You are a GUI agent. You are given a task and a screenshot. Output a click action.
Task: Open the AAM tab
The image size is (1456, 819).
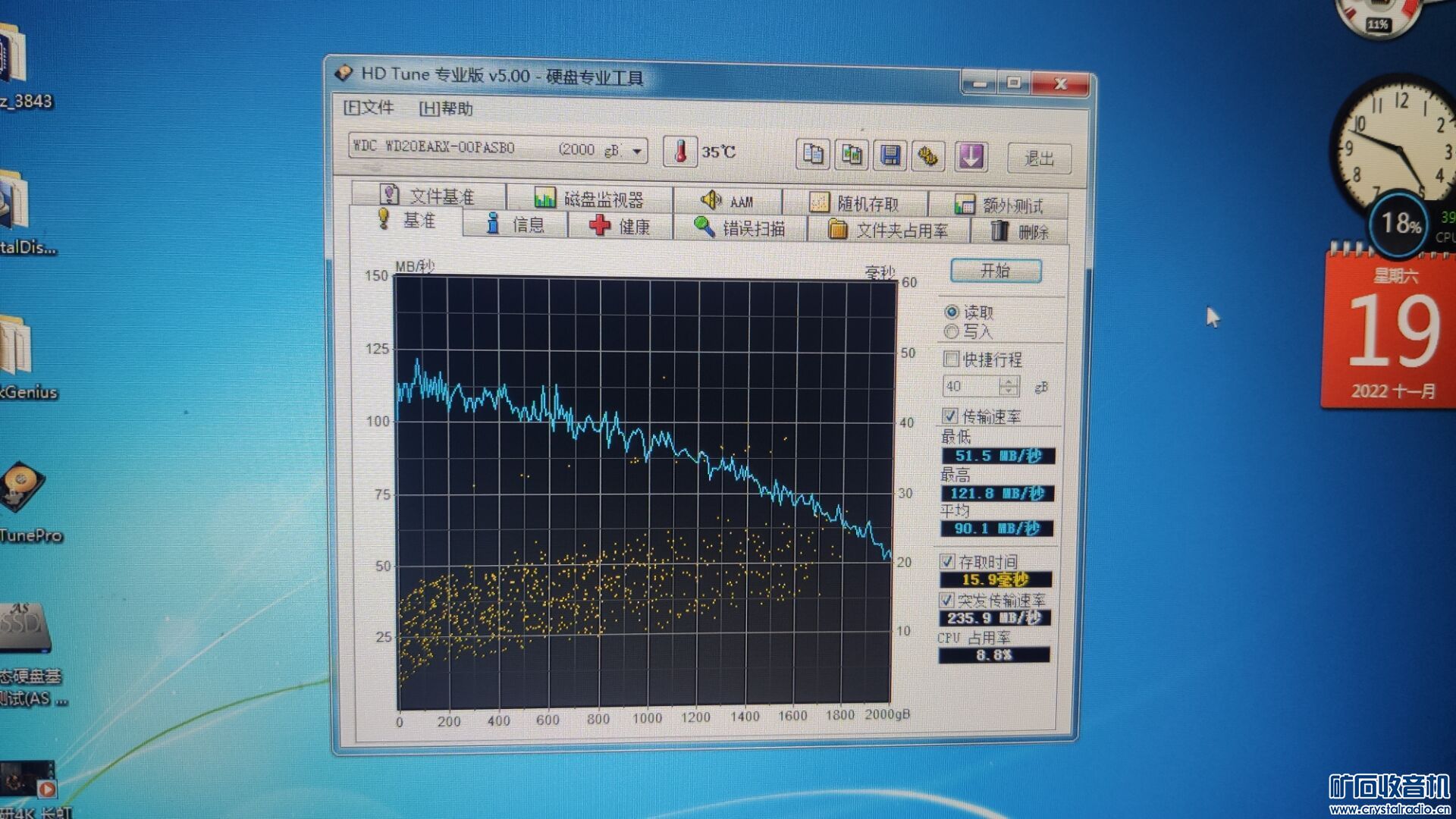pos(727,201)
